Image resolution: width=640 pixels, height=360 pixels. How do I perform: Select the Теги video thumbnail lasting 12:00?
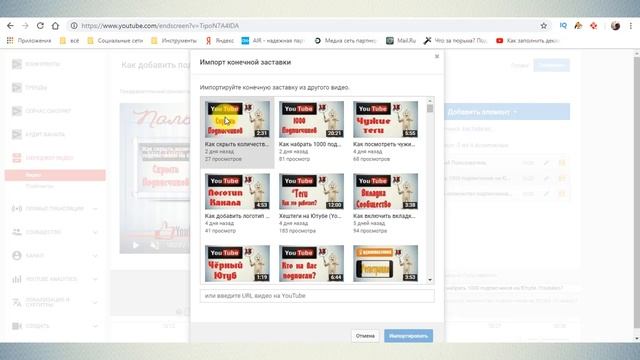pos(311,191)
